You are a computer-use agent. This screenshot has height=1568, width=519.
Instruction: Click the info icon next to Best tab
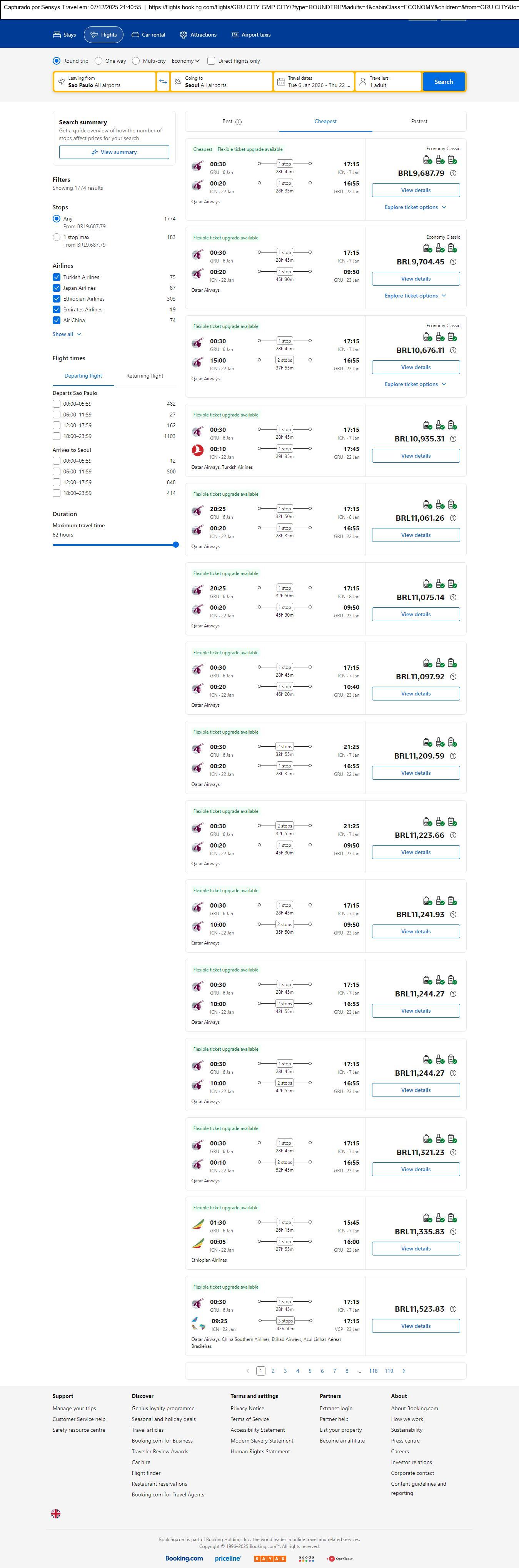[x=239, y=122]
